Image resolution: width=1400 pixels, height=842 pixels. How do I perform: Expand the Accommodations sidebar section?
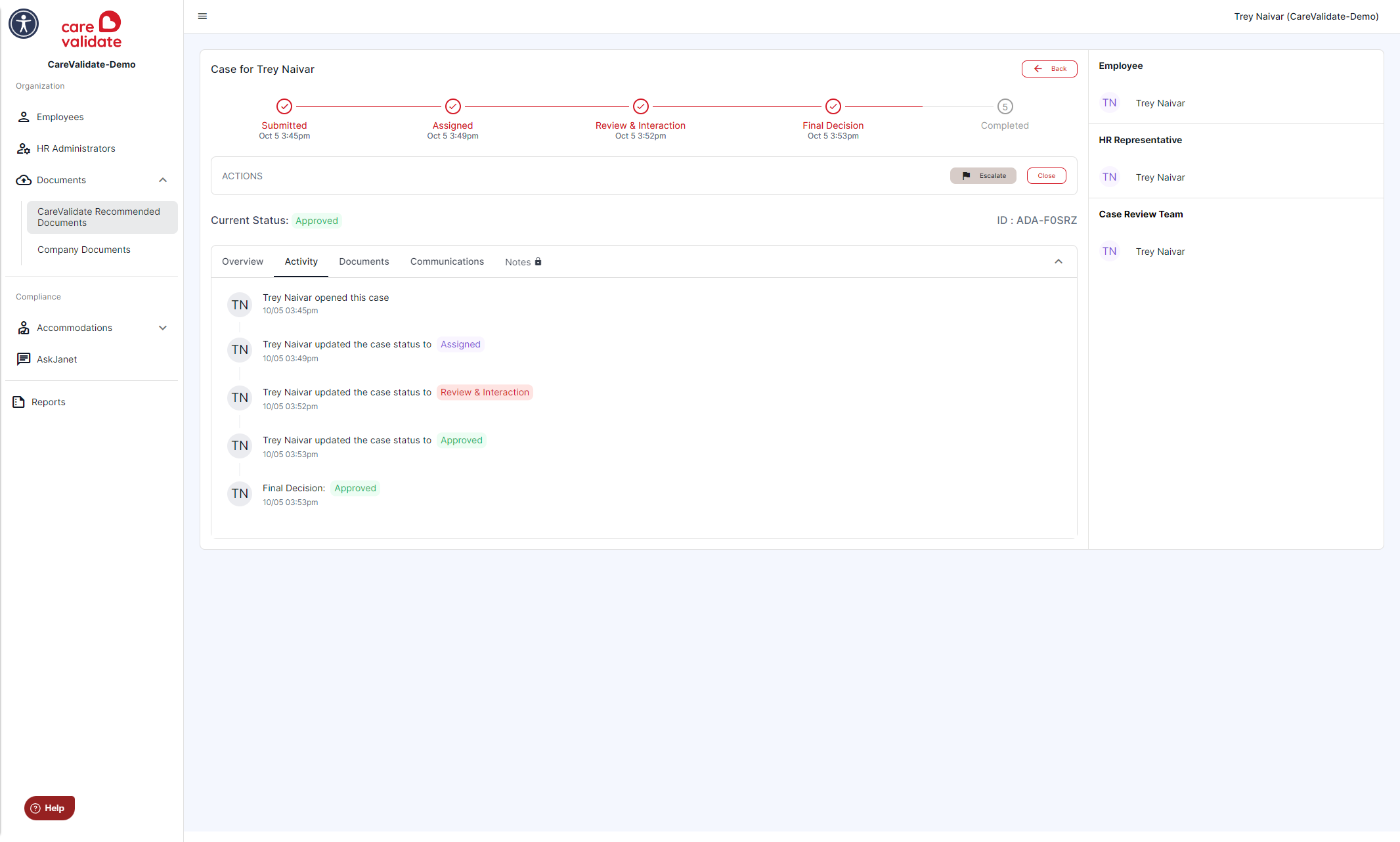pyautogui.click(x=163, y=328)
